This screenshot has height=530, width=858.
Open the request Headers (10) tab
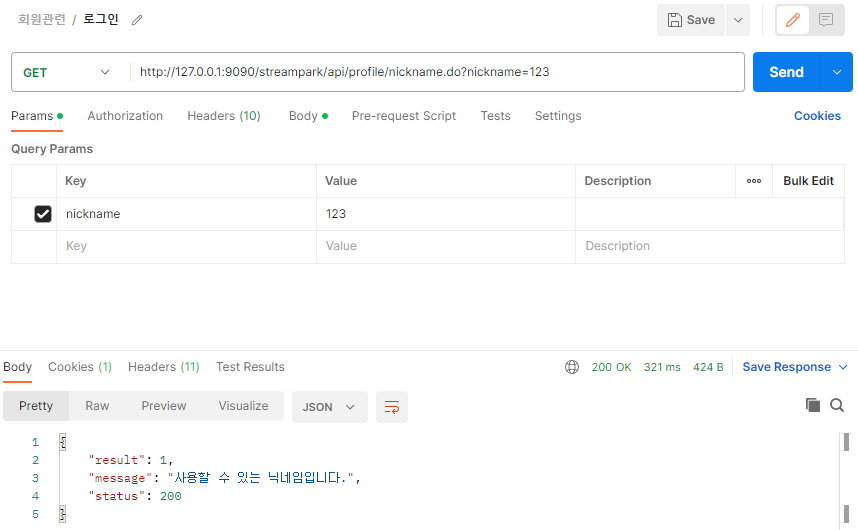click(224, 116)
